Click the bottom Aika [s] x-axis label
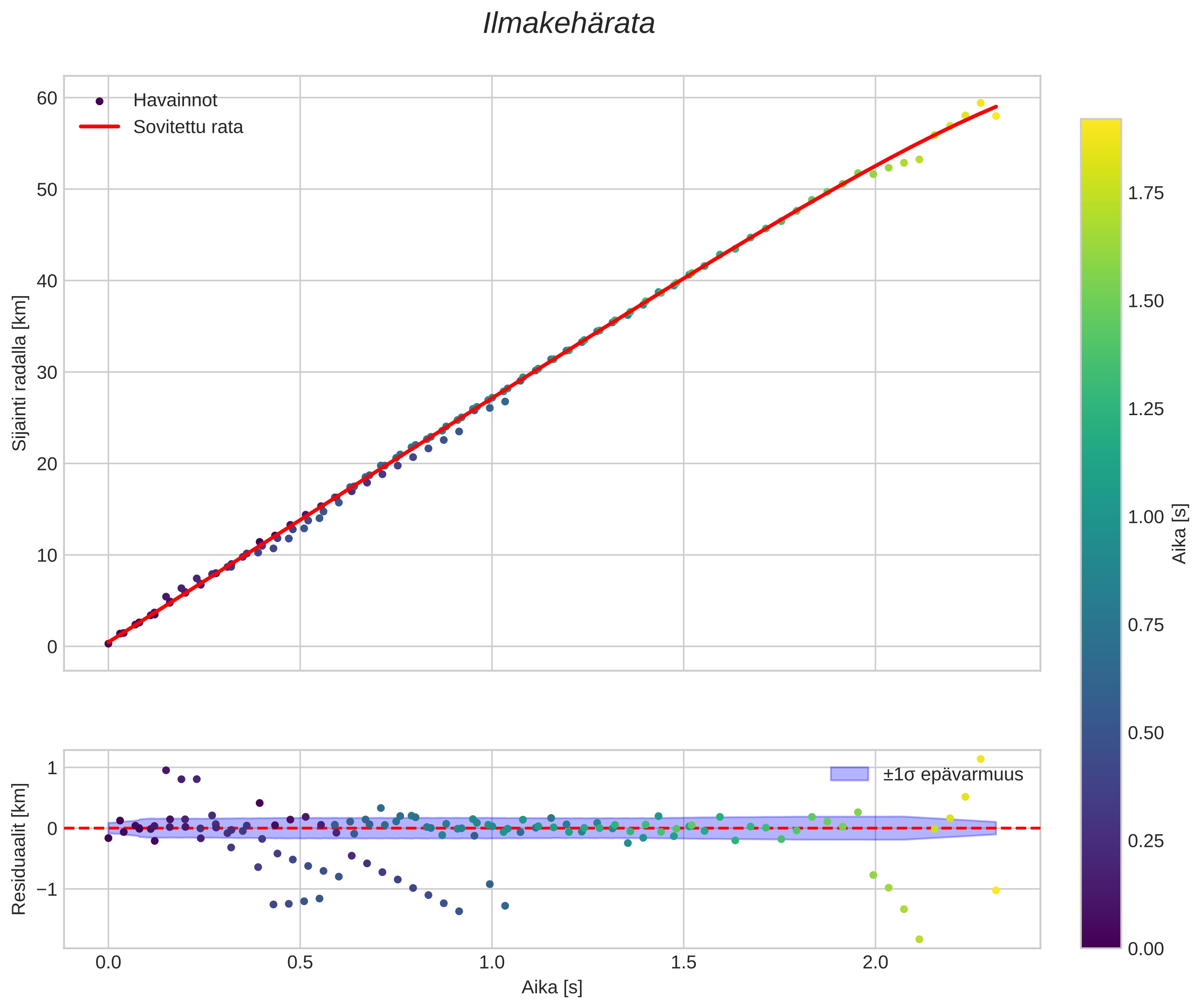This screenshot has height=1008, width=1200. [x=551, y=987]
